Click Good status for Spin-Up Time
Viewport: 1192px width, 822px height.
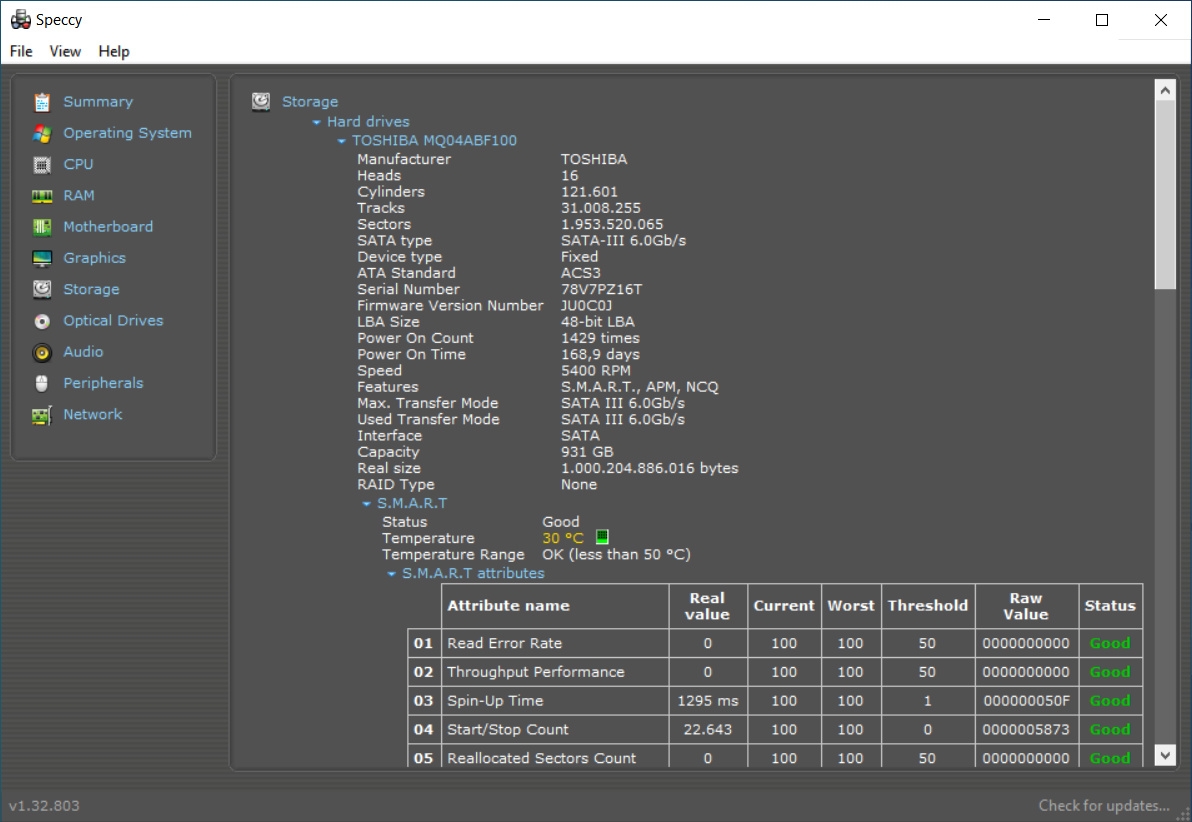(1110, 701)
